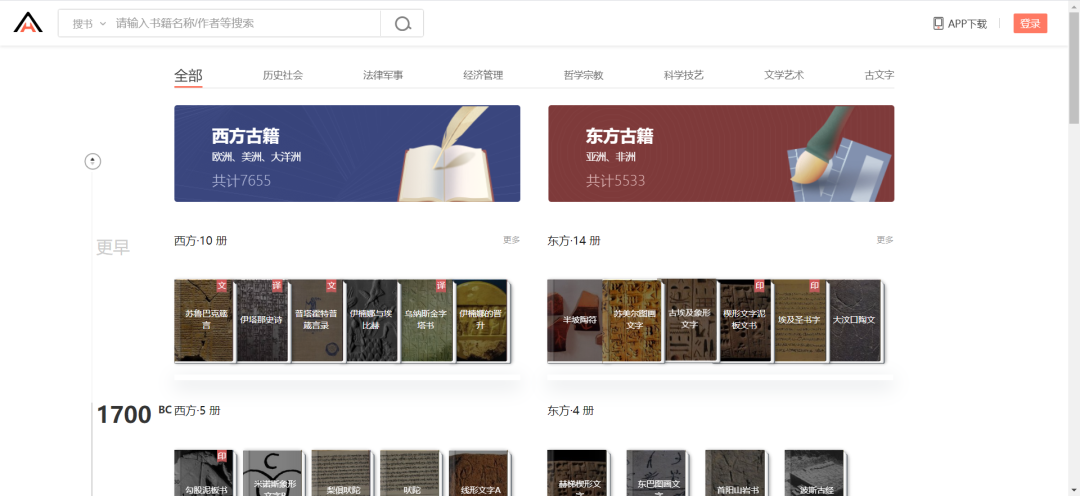Select the 哲学宗教 category tab
The height and width of the screenshot is (496, 1080).
coord(583,75)
